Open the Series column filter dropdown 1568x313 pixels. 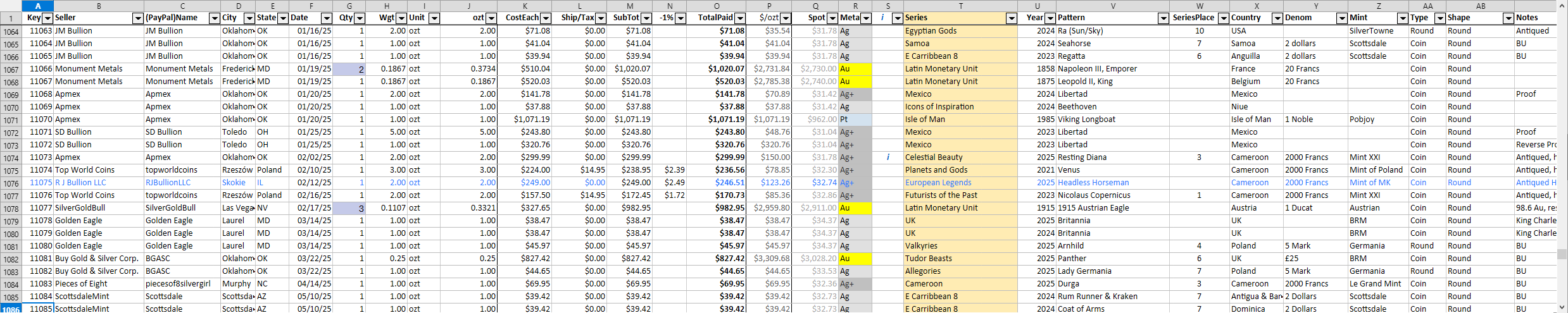(1012, 18)
